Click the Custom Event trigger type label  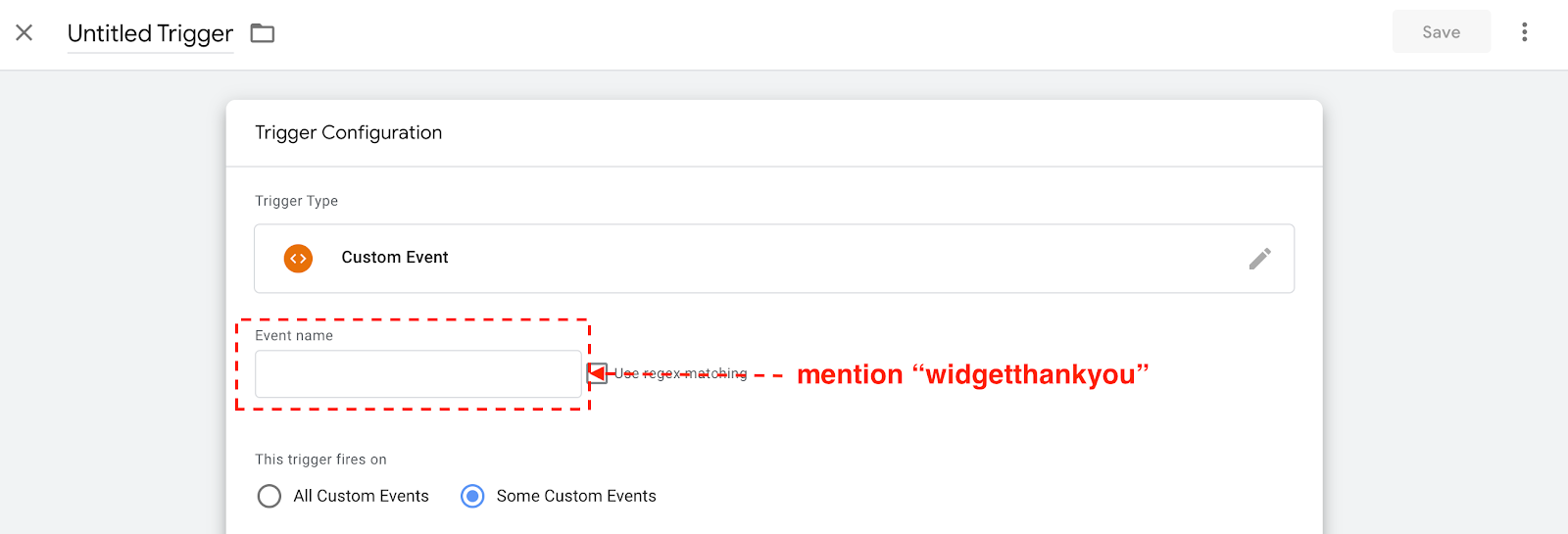[395, 258]
